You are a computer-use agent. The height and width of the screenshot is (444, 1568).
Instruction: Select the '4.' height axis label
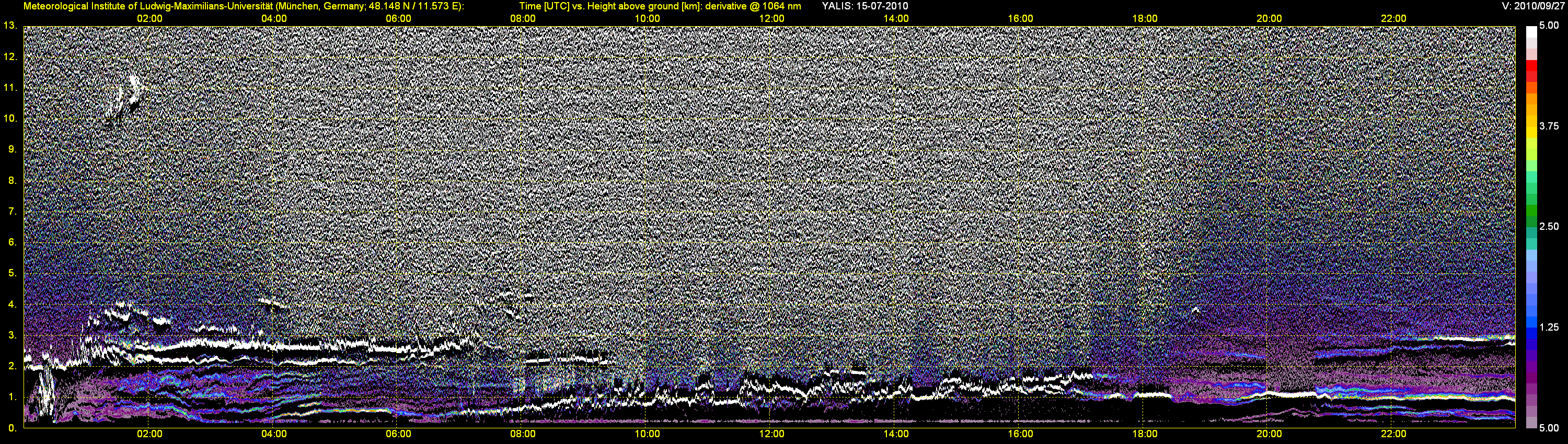pos(12,304)
